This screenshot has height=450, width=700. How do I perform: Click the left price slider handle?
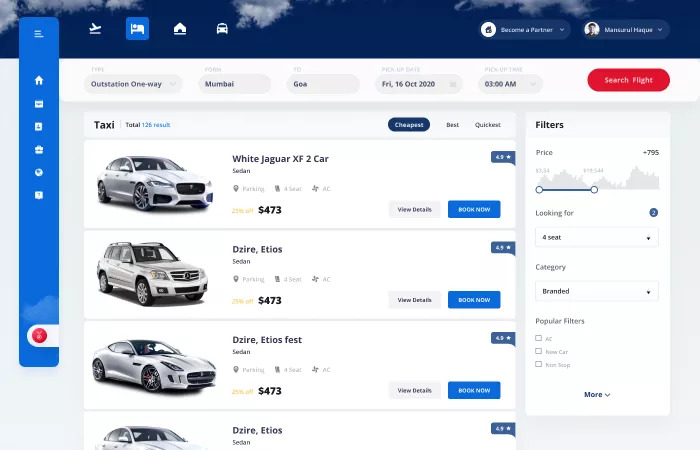539,190
